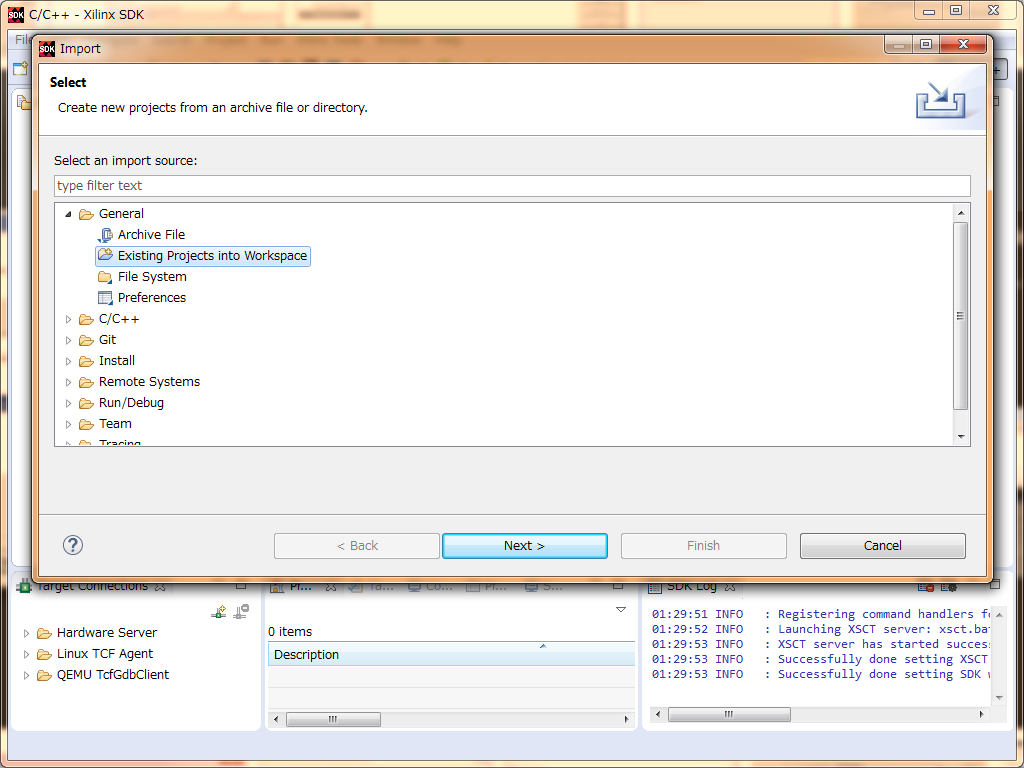1024x768 pixels.
Task: Click the type filter text field
Action: click(x=512, y=185)
